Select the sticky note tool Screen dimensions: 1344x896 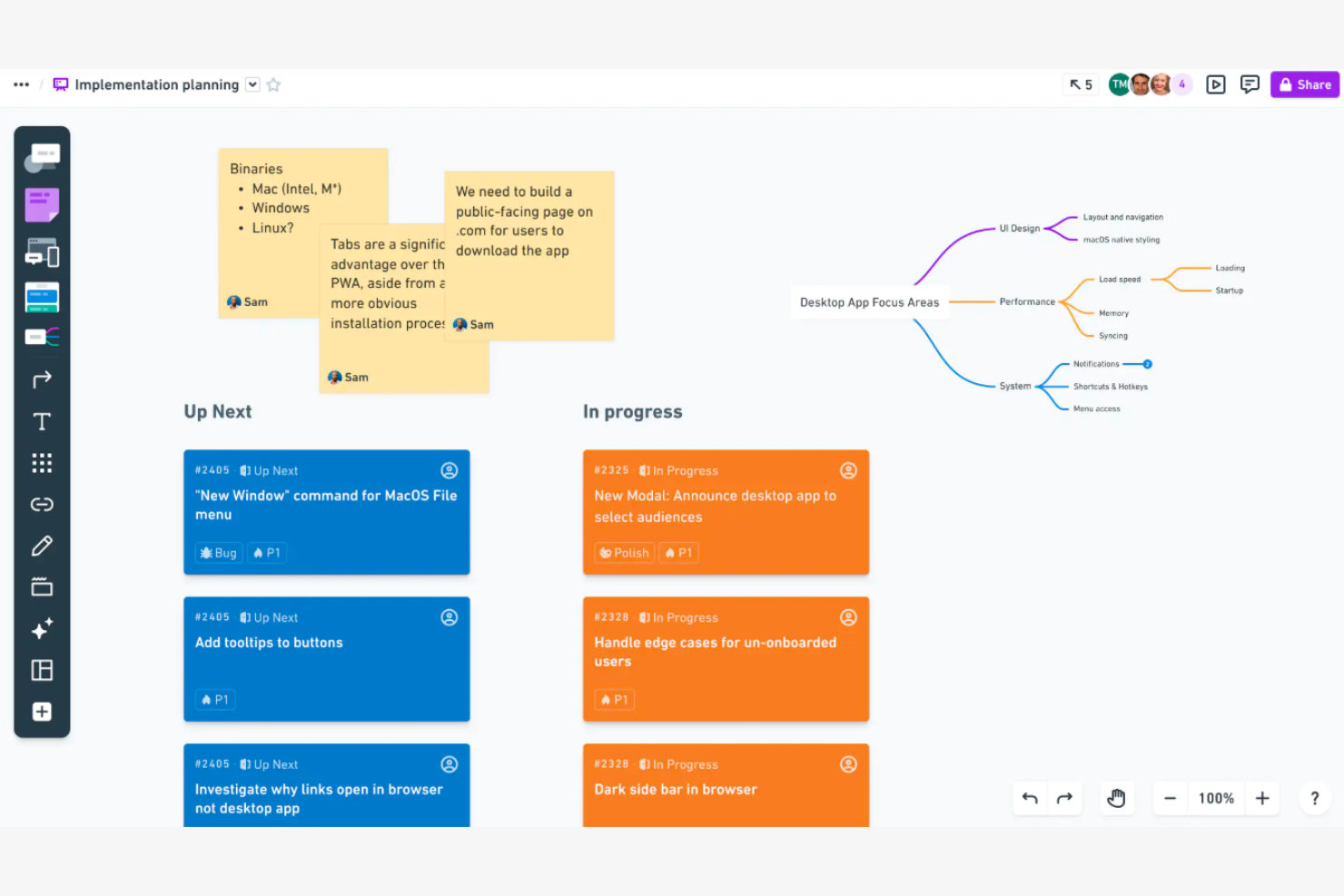coord(42,204)
